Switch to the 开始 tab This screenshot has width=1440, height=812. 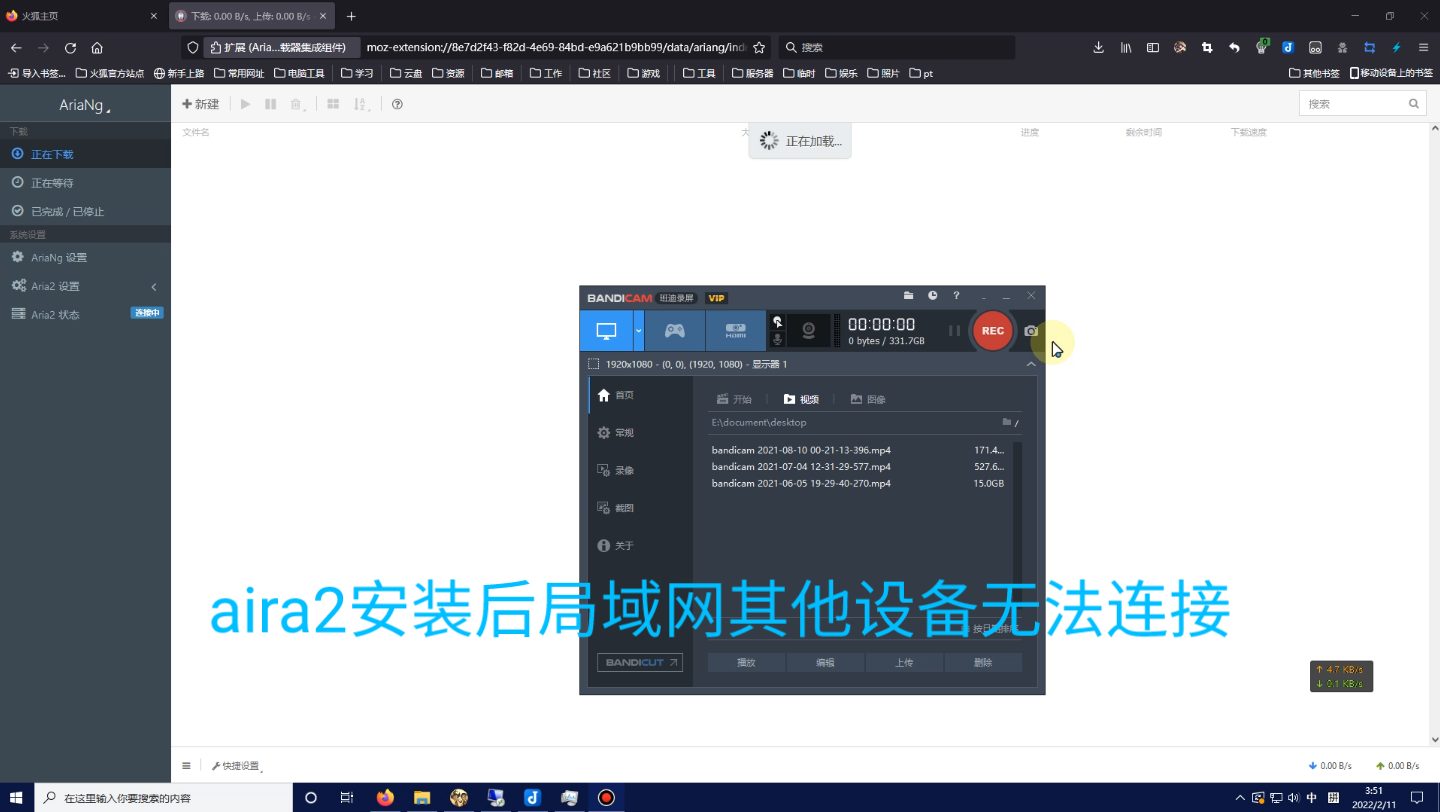[x=734, y=399]
